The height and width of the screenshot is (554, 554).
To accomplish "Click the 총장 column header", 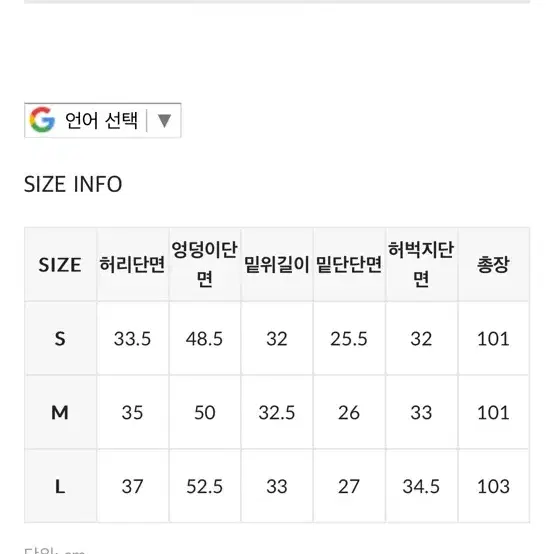I will pyautogui.click(x=493, y=265).
